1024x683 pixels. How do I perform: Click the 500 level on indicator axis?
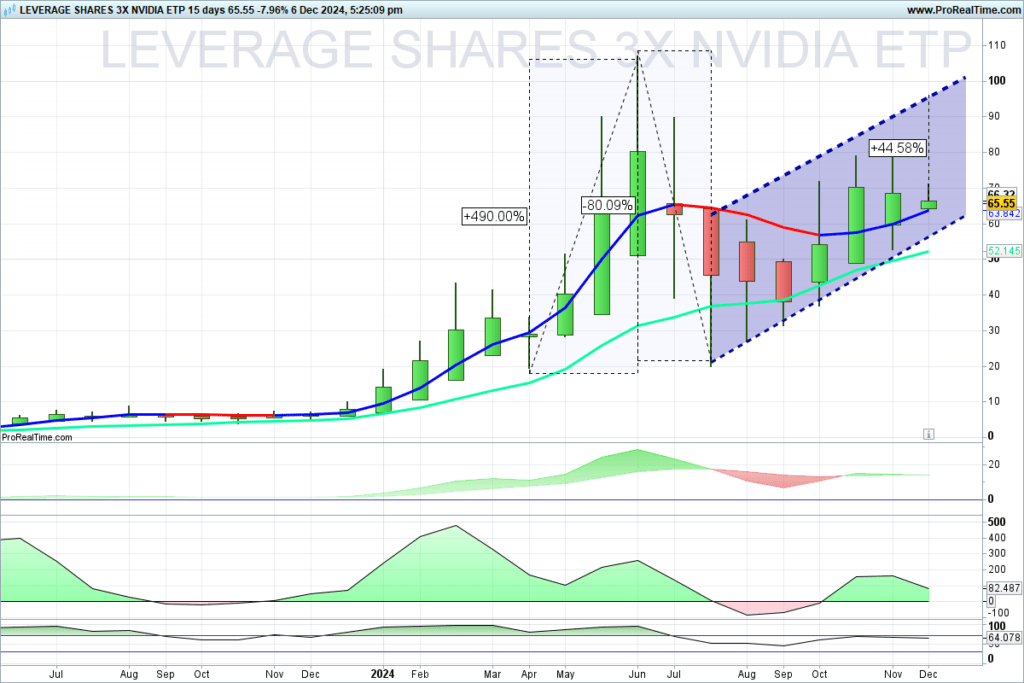coord(997,522)
